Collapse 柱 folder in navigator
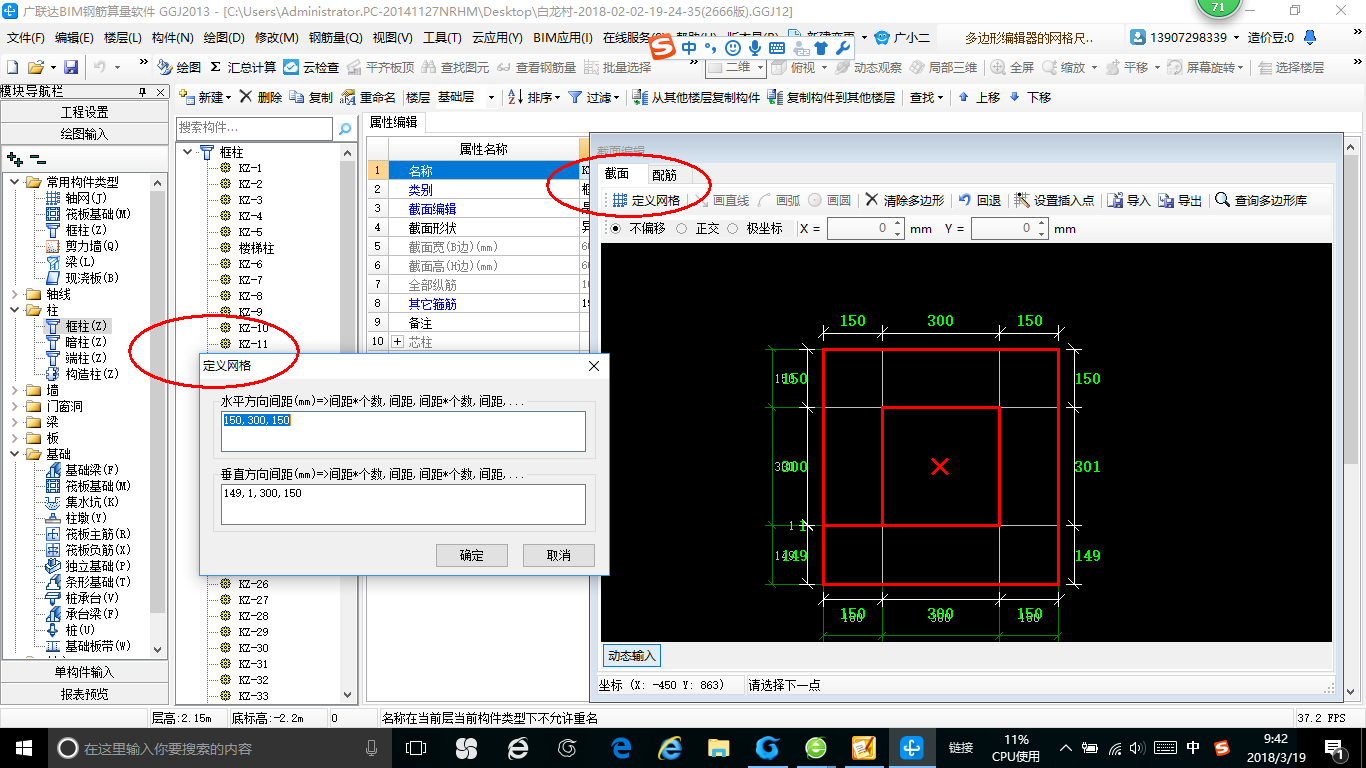This screenshot has width=1366, height=768. click(x=14, y=310)
